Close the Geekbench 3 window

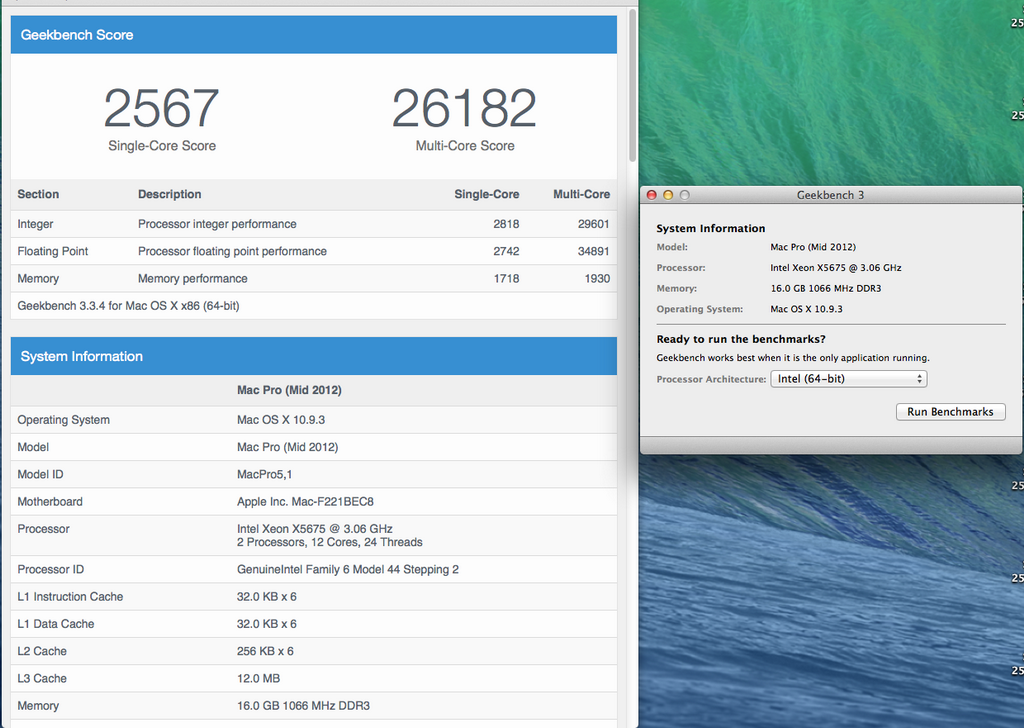(x=651, y=195)
